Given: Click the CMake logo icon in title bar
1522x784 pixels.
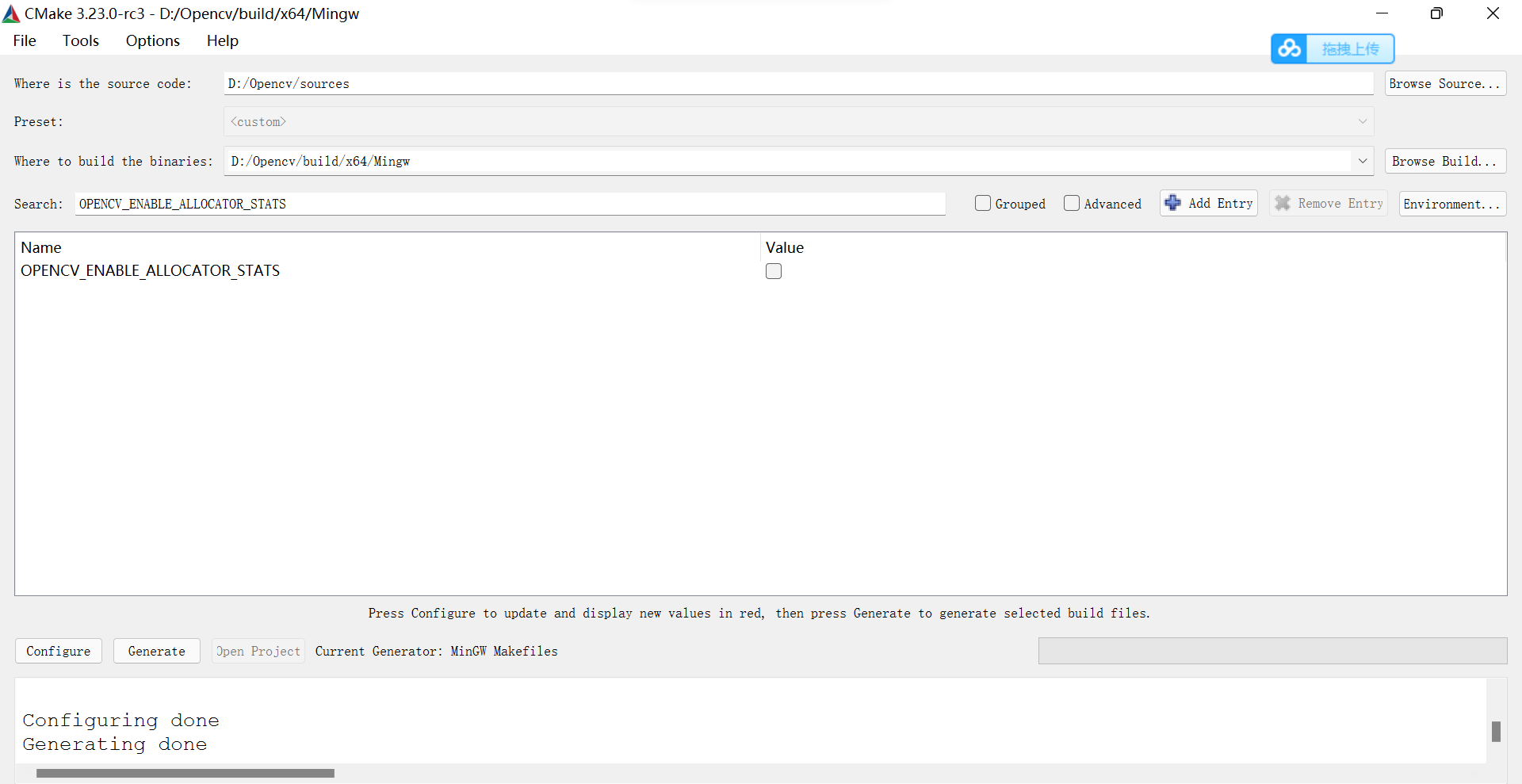Looking at the screenshot, I should pyautogui.click(x=11, y=13).
